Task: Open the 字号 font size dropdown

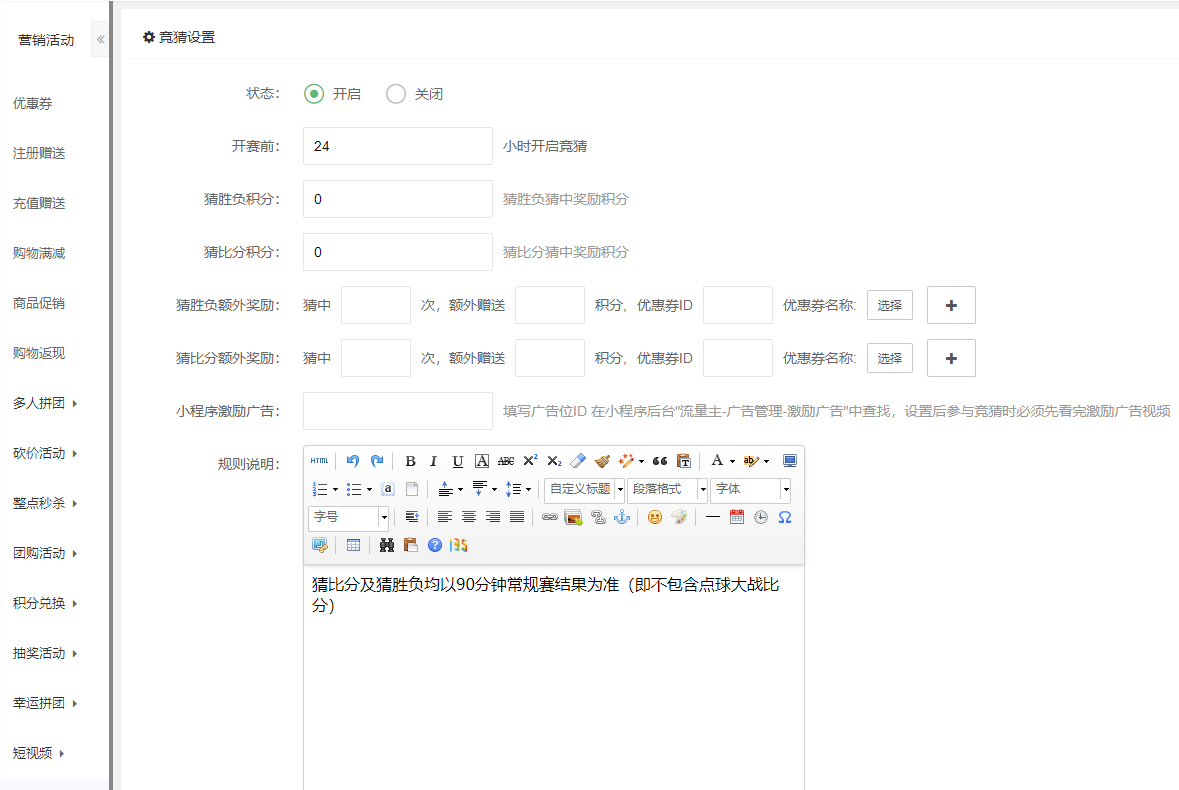Action: pos(383,517)
